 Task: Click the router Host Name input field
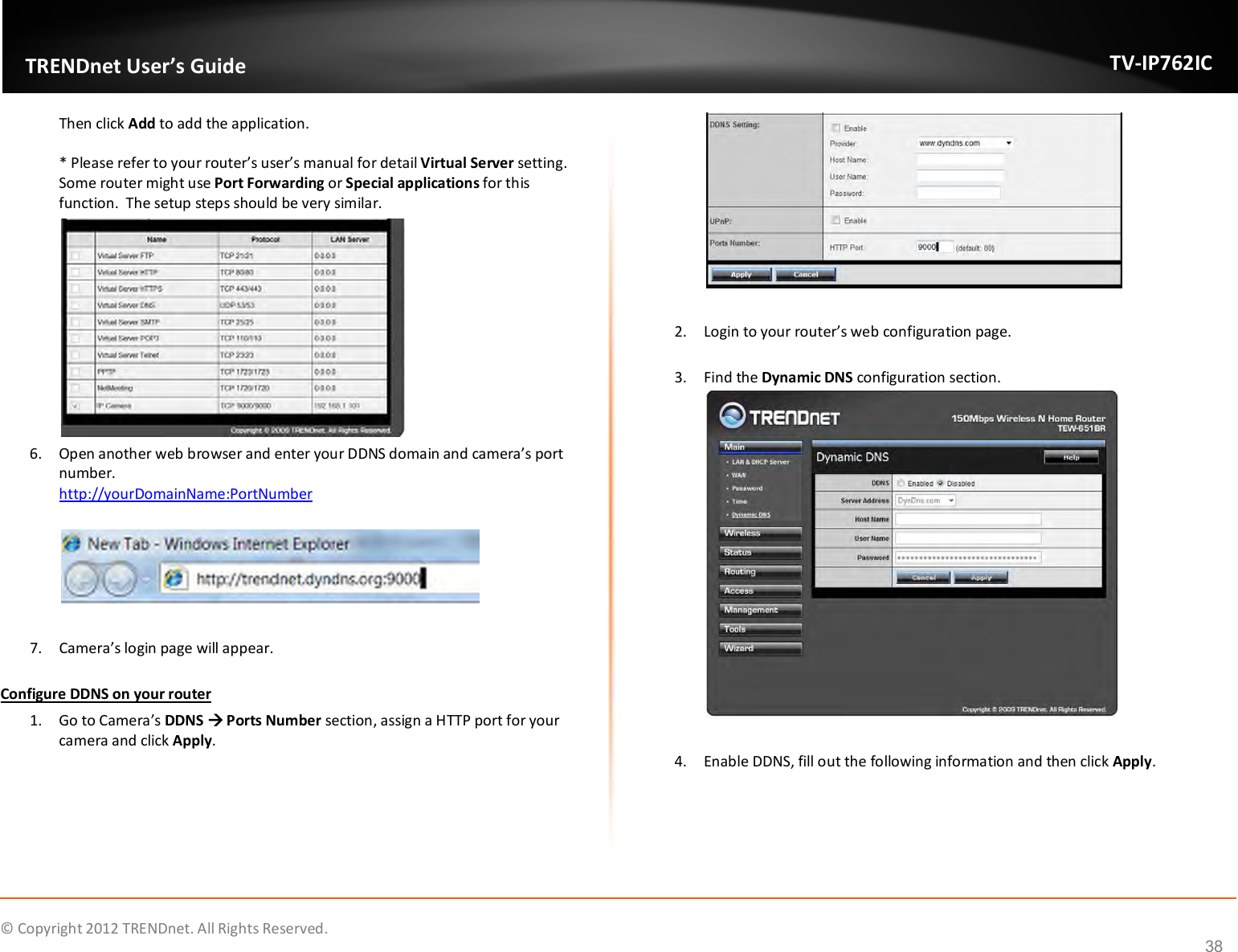click(968, 519)
